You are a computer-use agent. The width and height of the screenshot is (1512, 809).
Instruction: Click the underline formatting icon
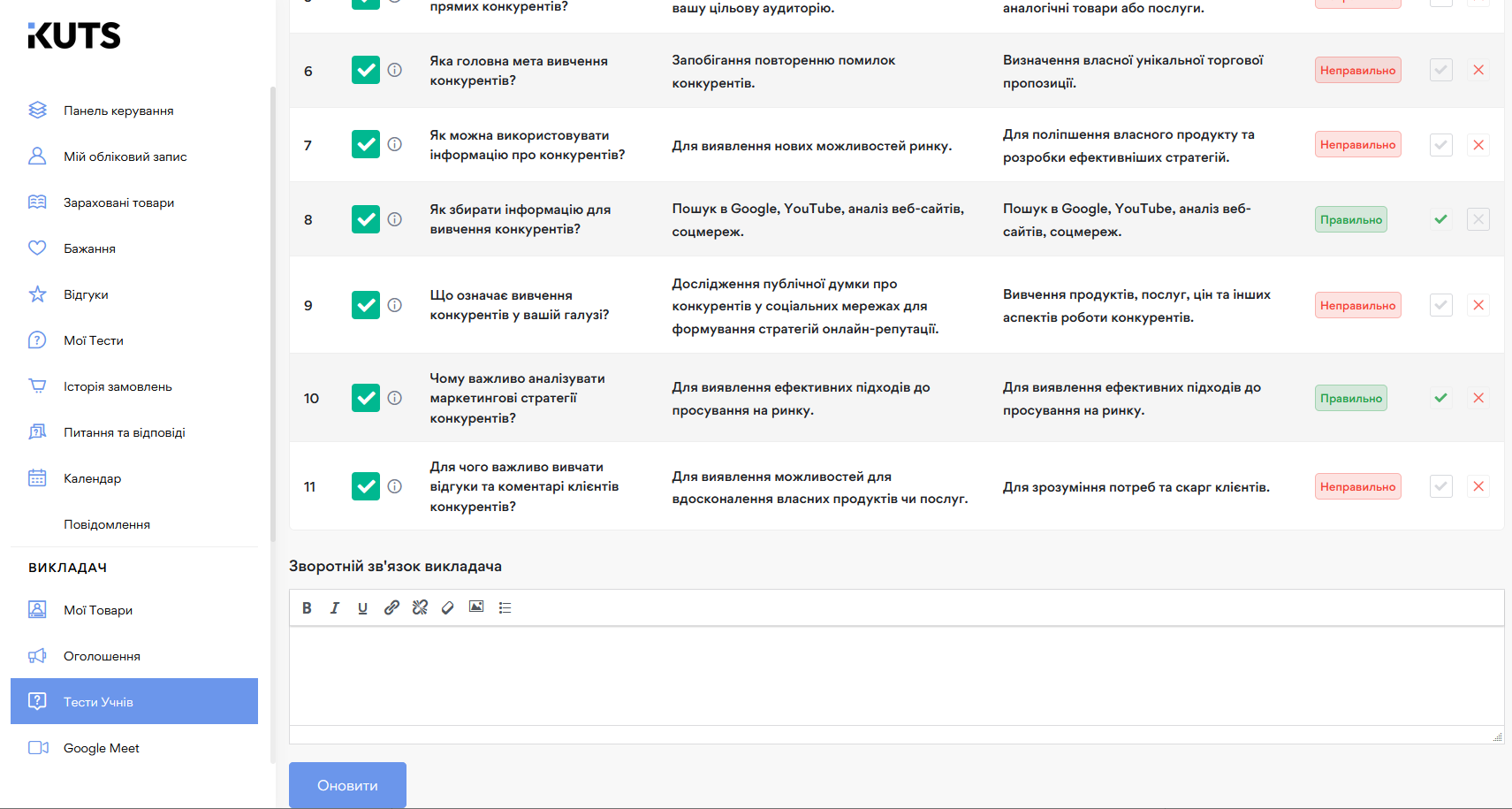[362, 607]
